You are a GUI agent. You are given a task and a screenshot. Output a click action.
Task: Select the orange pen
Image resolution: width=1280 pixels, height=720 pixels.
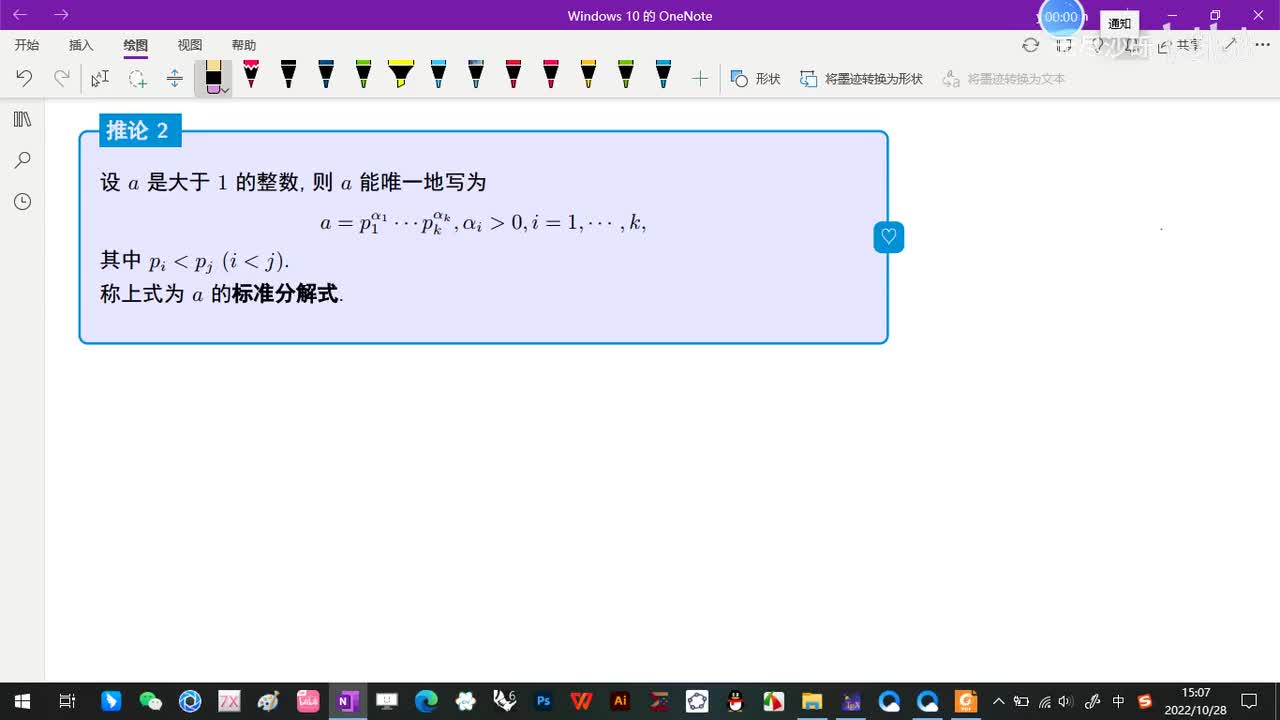588,74
